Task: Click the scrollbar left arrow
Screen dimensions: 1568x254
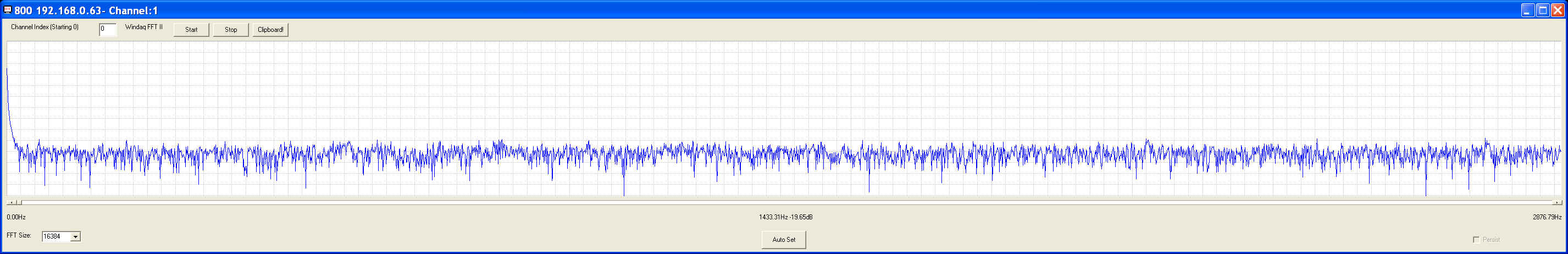Action: point(11,202)
